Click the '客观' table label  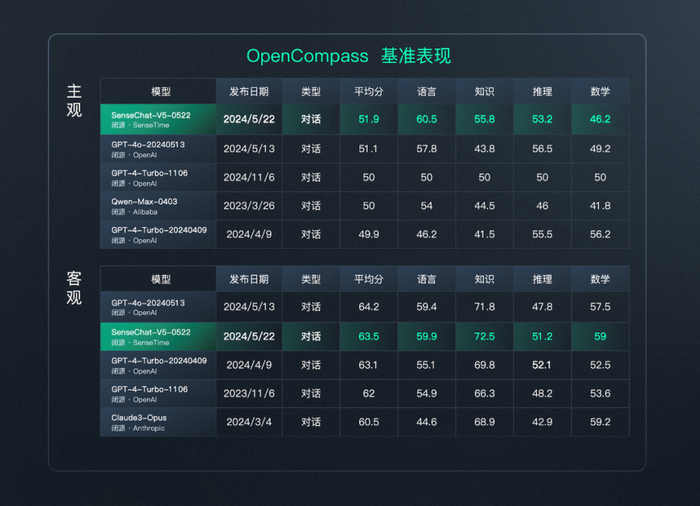coord(74,288)
